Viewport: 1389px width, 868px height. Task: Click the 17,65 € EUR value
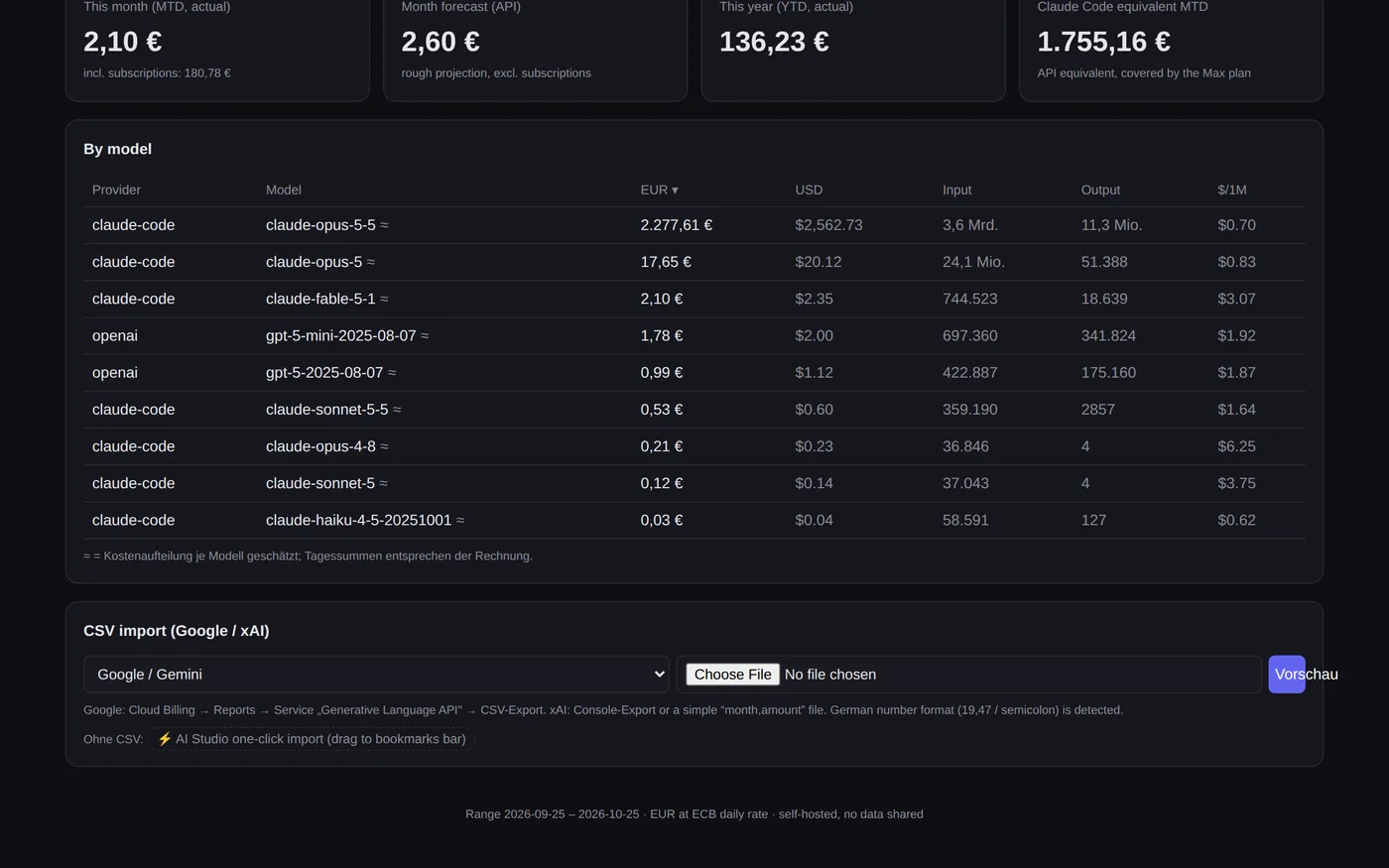pos(666,262)
